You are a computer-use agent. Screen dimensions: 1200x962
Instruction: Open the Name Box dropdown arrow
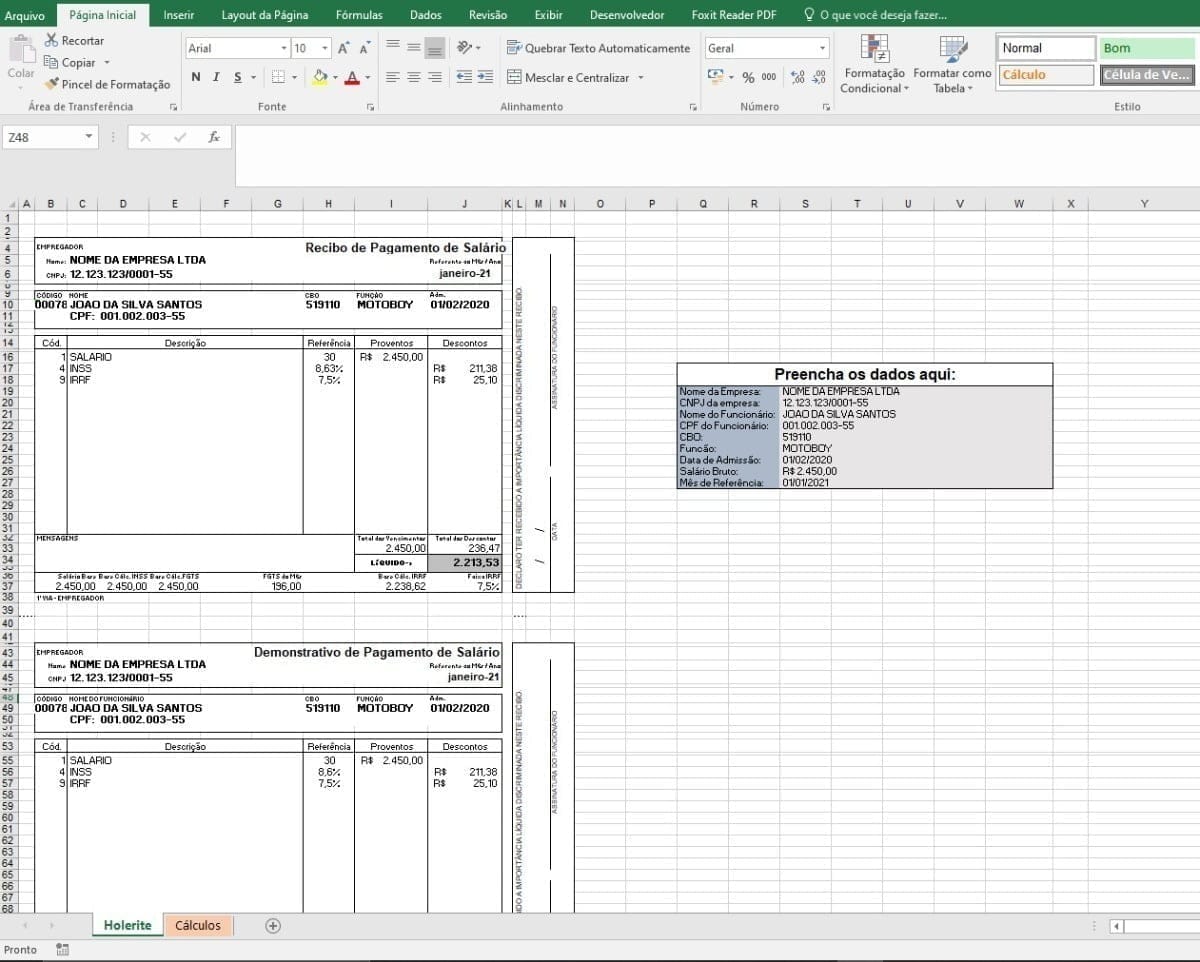tap(89, 137)
